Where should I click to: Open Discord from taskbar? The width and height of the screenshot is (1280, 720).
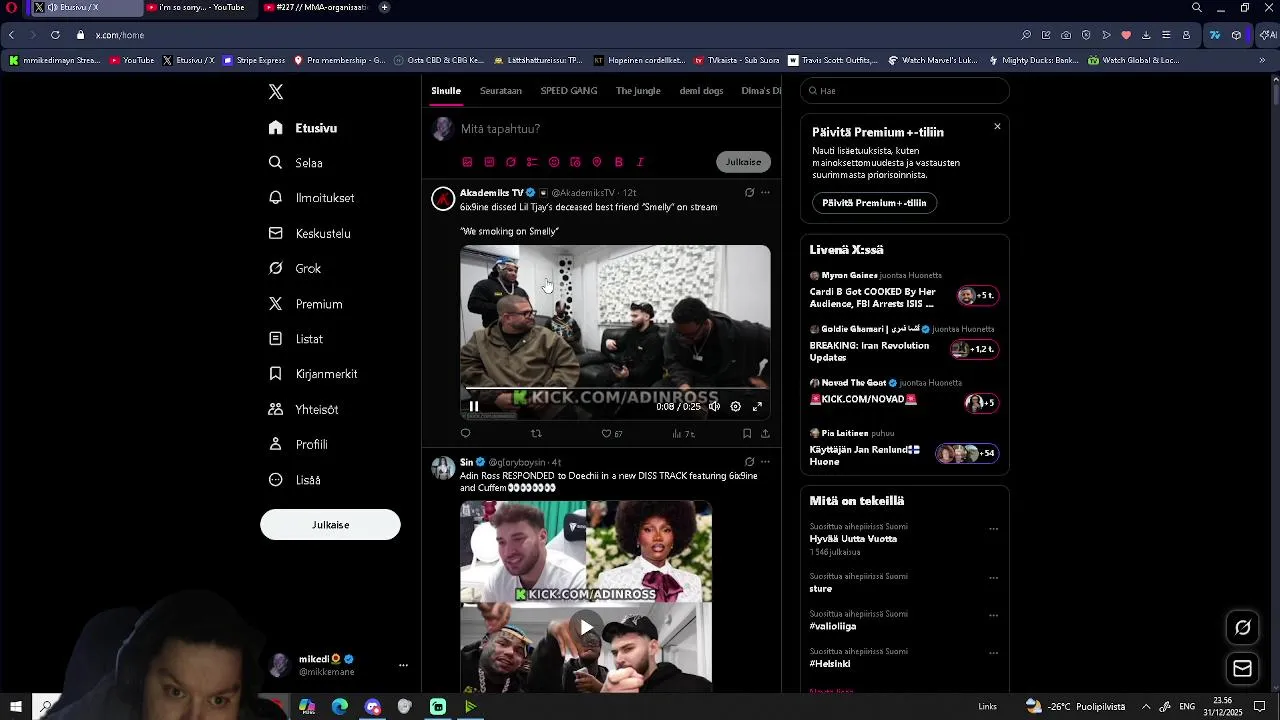(373, 707)
